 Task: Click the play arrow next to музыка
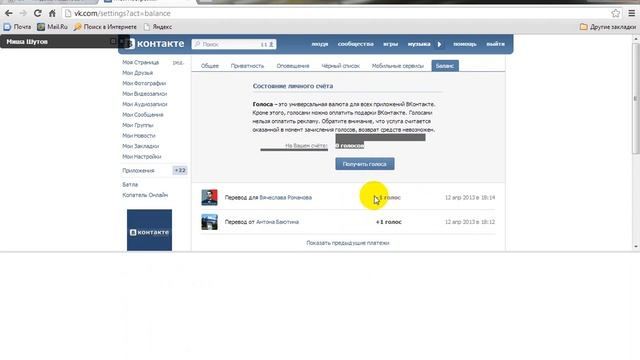(440, 44)
